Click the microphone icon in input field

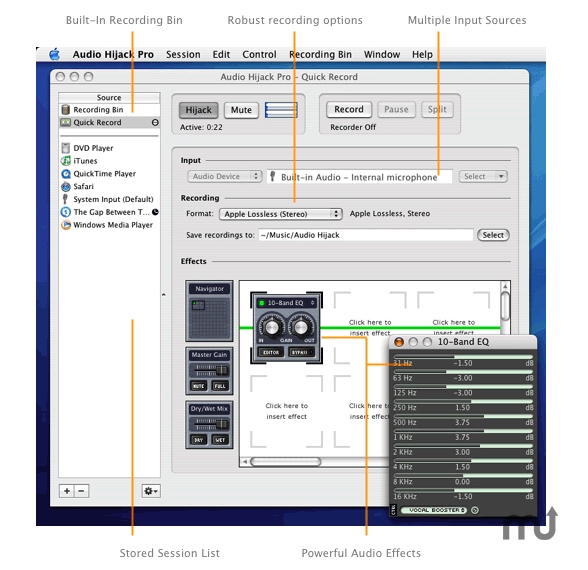click(x=273, y=176)
